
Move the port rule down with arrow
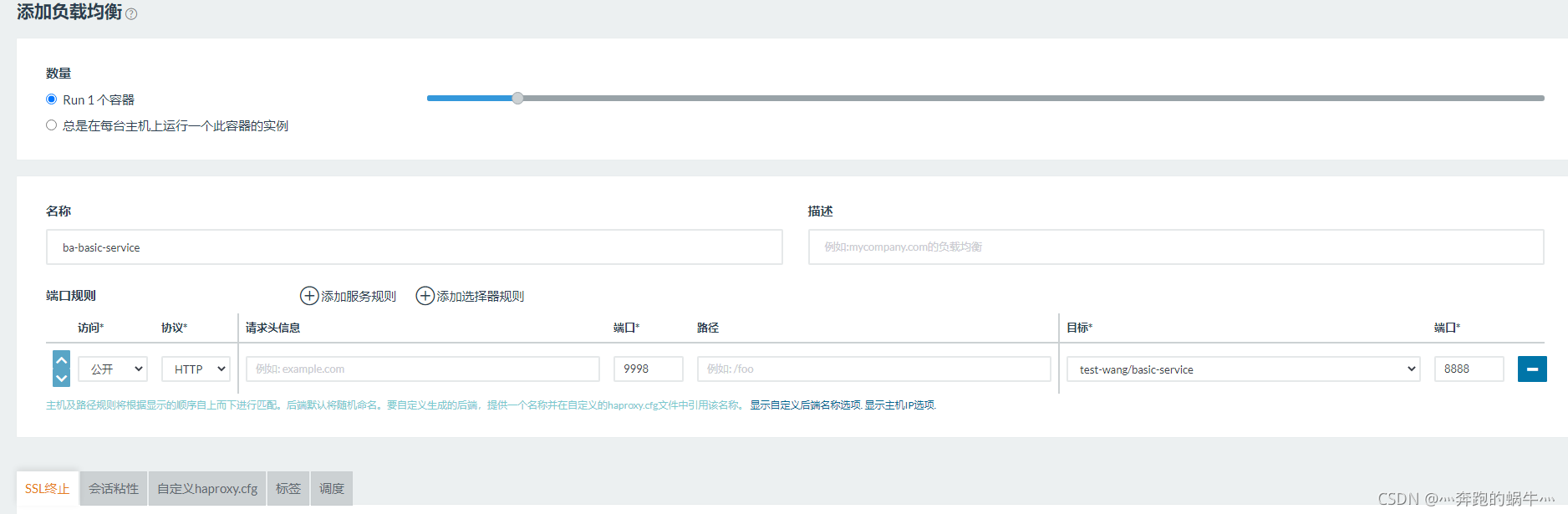(x=61, y=378)
